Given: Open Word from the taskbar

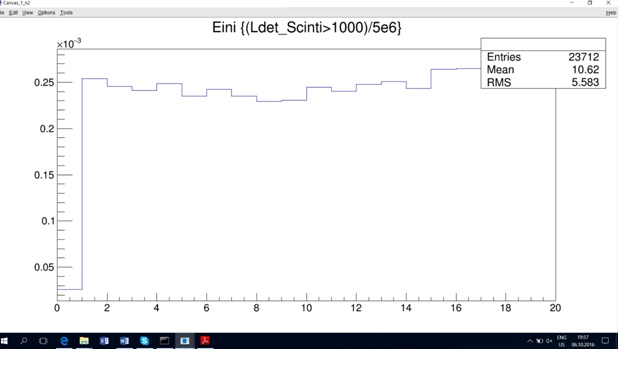Looking at the screenshot, I should click(124, 341).
